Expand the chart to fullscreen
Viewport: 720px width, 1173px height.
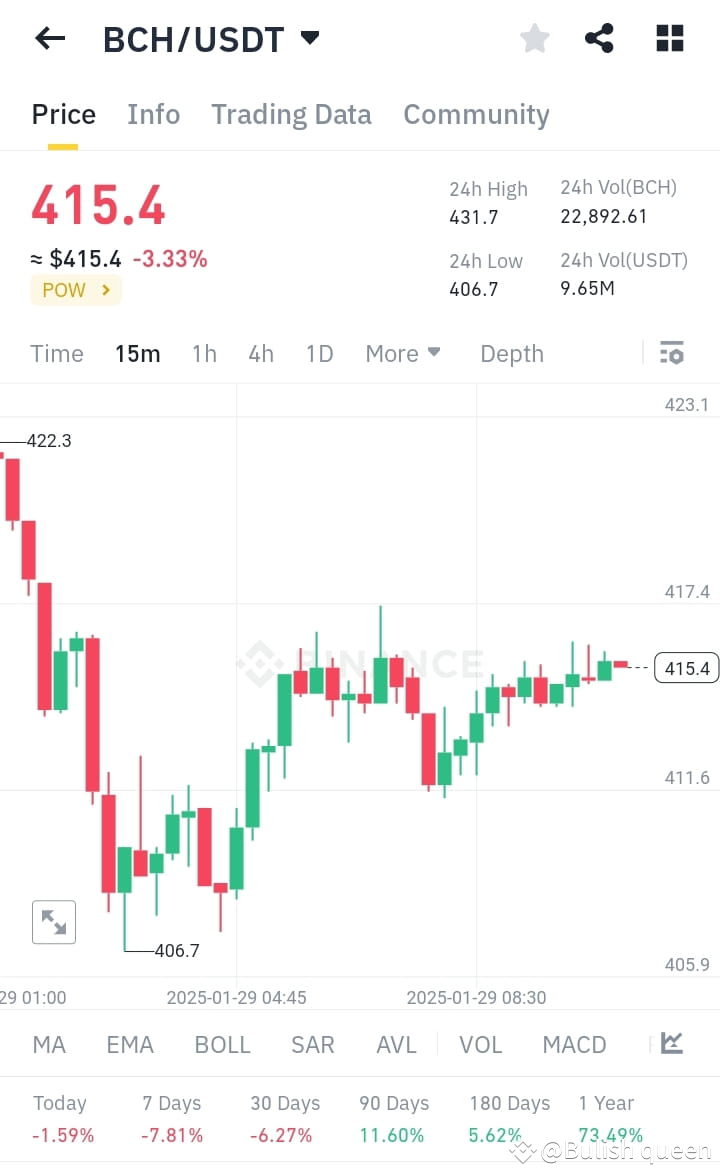[53, 921]
